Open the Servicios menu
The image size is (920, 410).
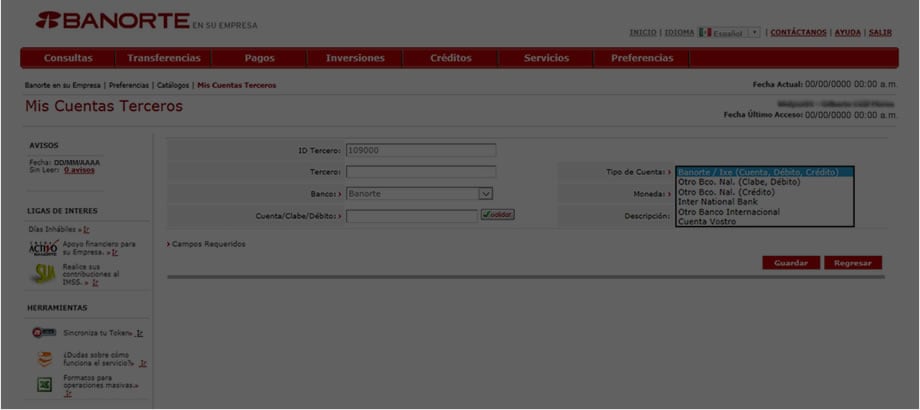pos(546,58)
